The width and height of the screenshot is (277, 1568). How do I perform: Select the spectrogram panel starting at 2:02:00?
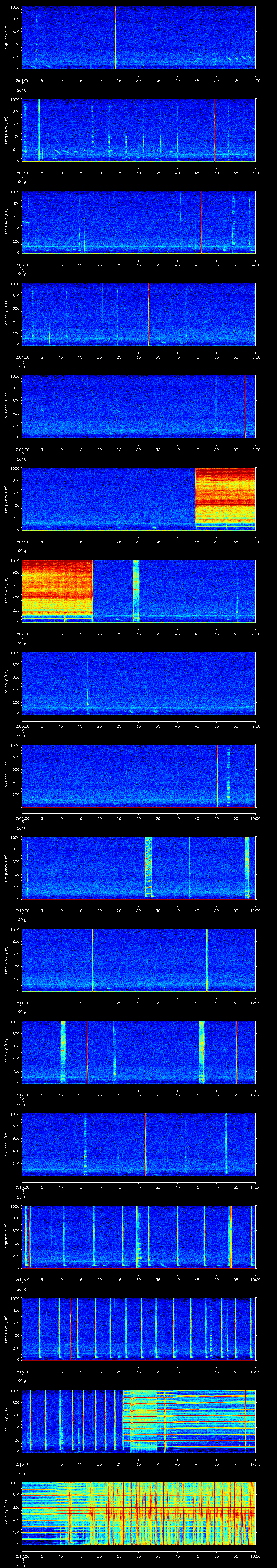(138, 130)
